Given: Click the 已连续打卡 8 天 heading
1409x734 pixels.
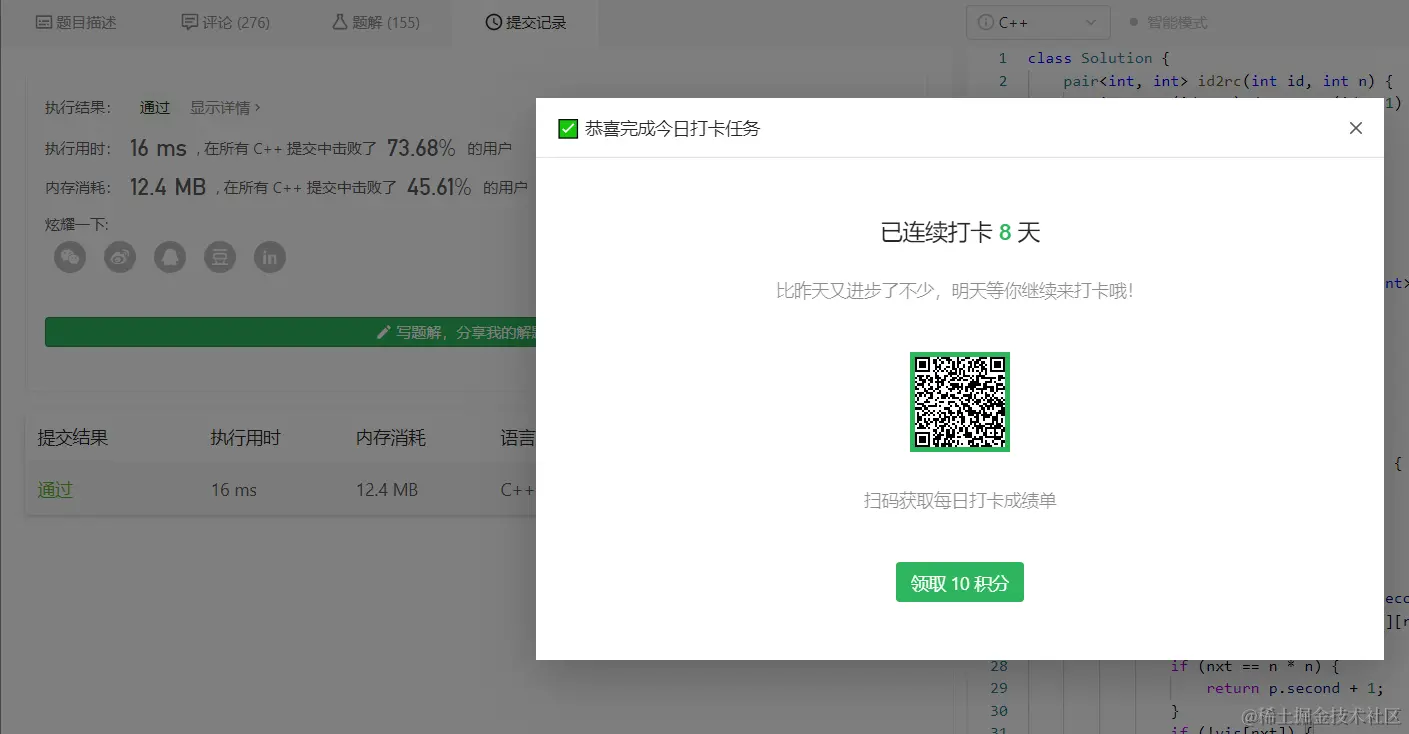Looking at the screenshot, I should [x=960, y=233].
